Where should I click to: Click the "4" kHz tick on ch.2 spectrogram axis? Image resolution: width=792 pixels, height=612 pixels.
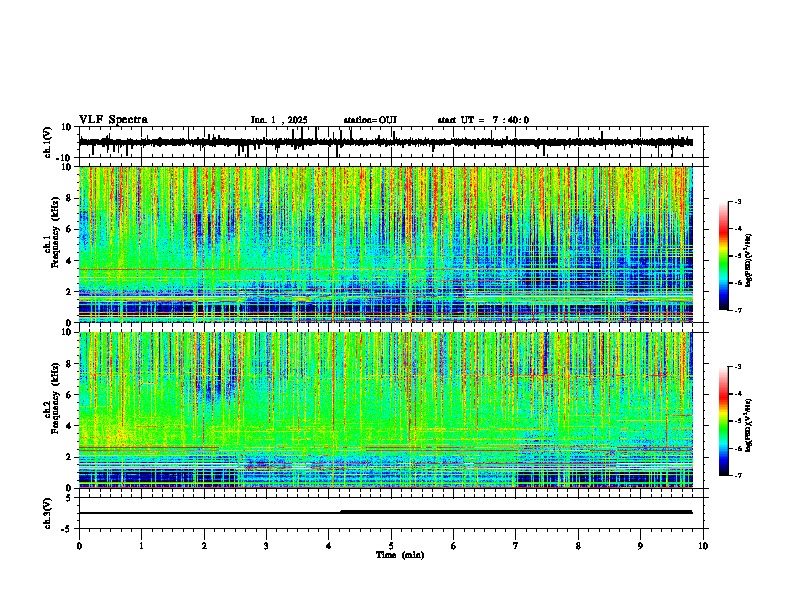(70, 426)
